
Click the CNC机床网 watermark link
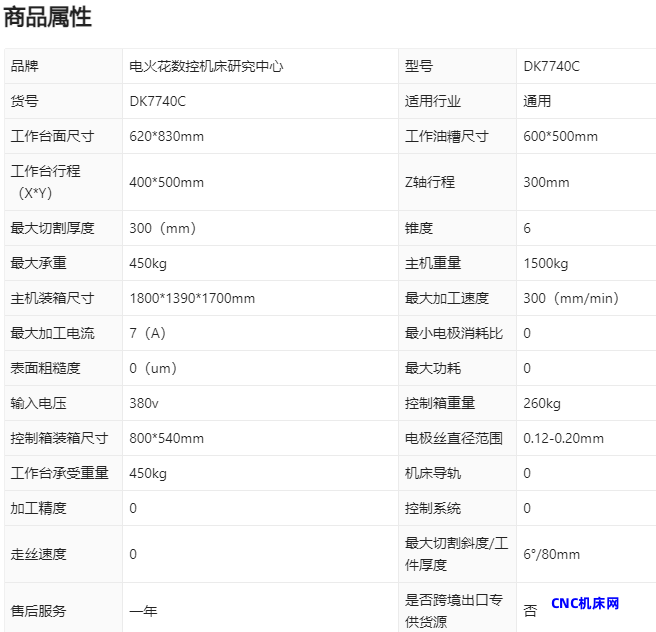(x=585, y=603)
